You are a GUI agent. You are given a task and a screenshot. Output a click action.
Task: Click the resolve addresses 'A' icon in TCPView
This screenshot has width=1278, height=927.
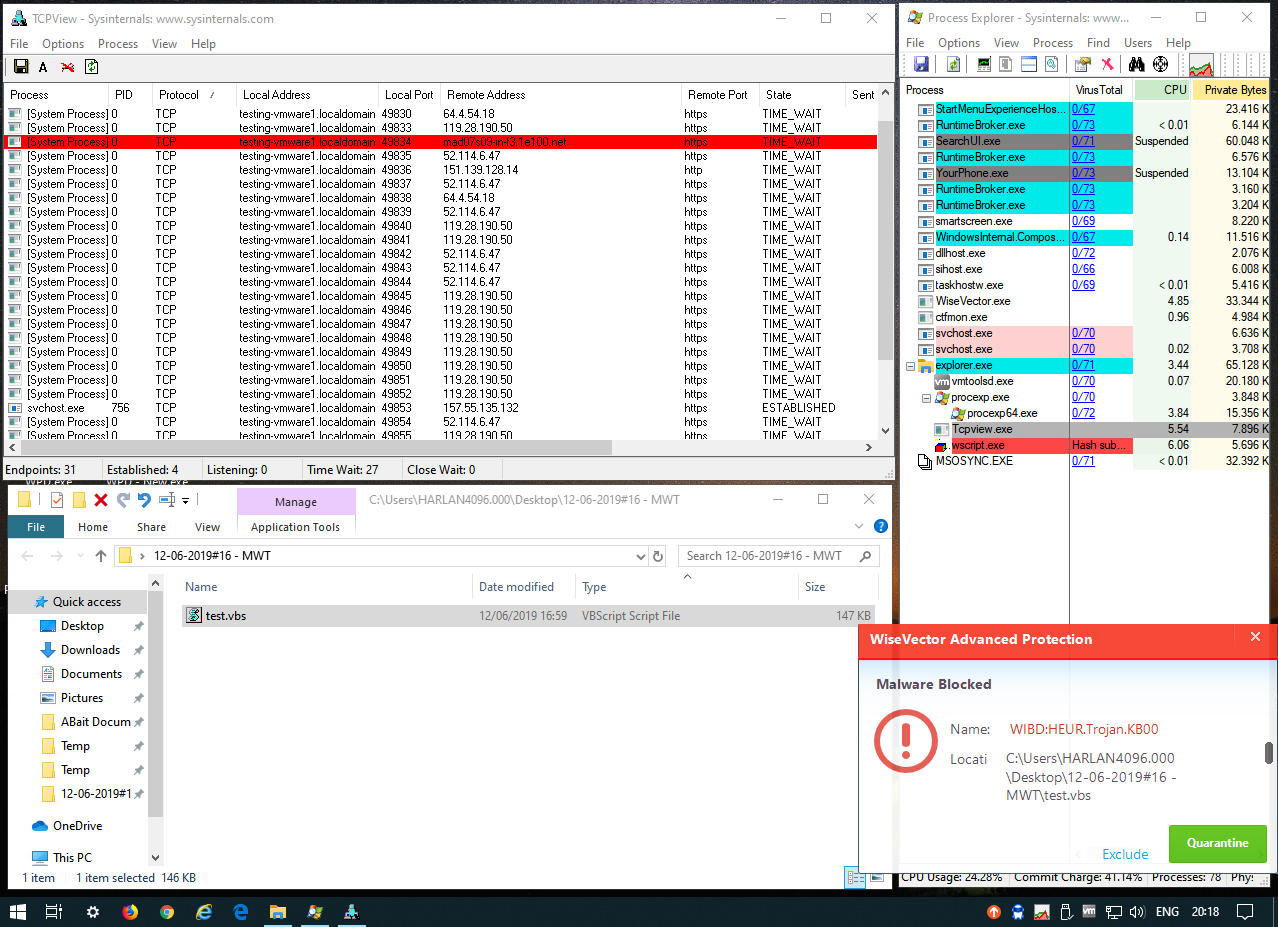[x=43, y=67]
